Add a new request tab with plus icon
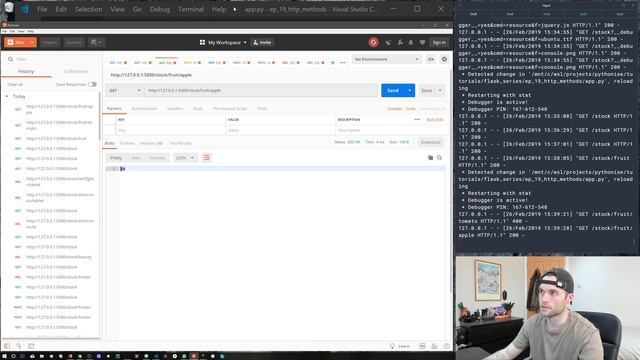The width and height of the screenshot is (640, 360). pyautogui.click(x=333, y=63)
